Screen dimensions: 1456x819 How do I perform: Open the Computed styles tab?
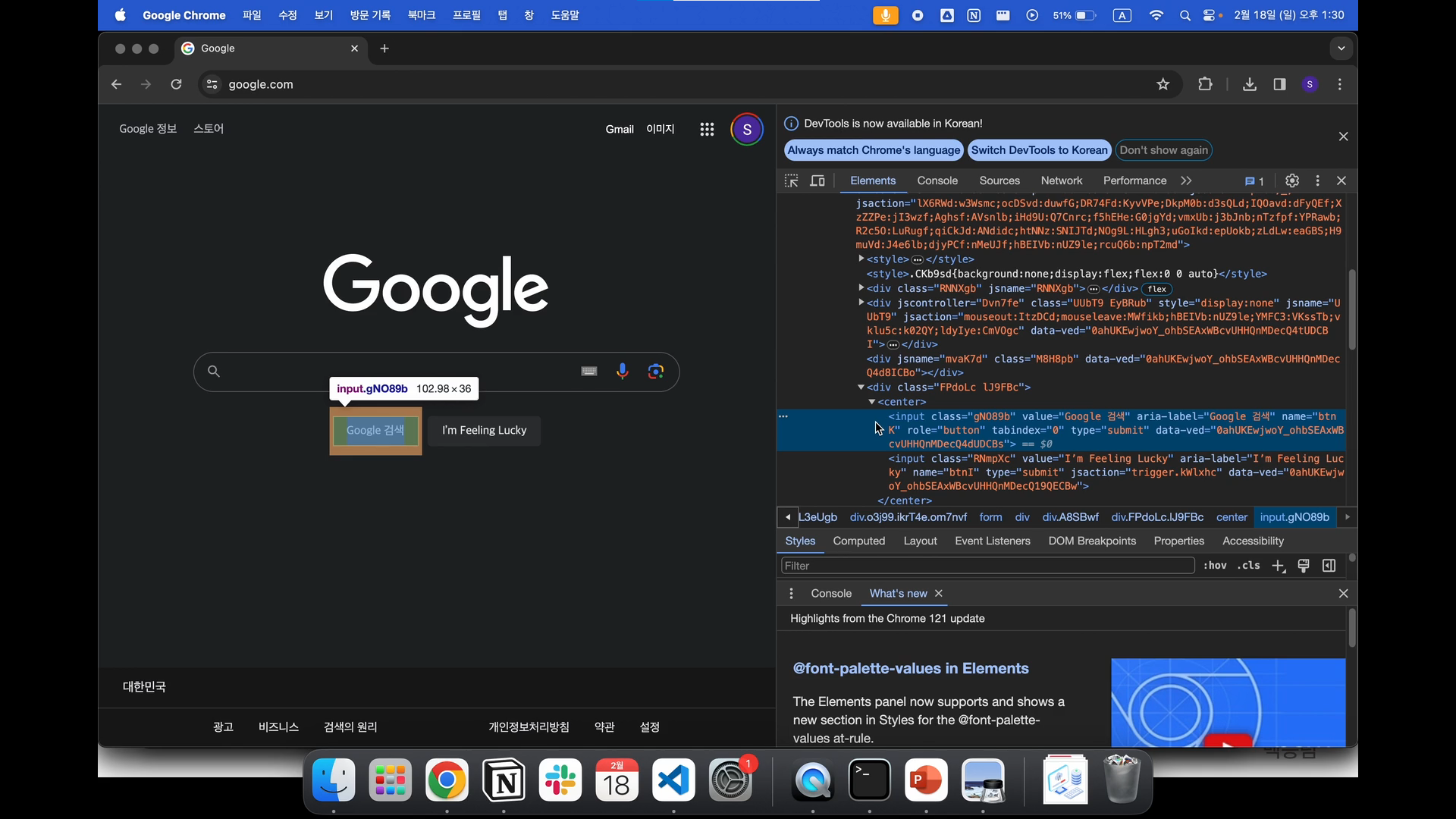coord(858,541)
